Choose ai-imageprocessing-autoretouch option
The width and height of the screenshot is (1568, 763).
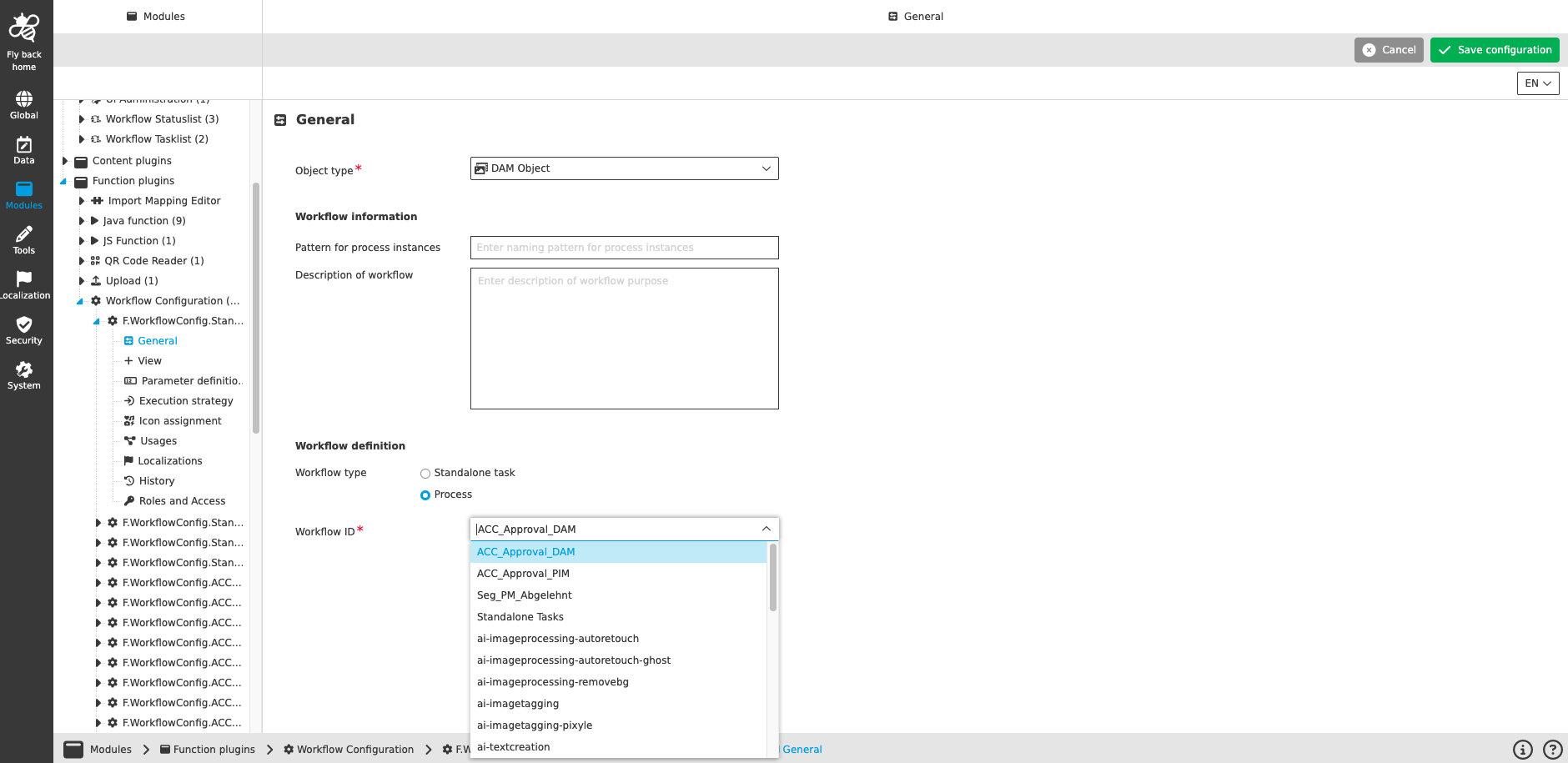point(618,639)
